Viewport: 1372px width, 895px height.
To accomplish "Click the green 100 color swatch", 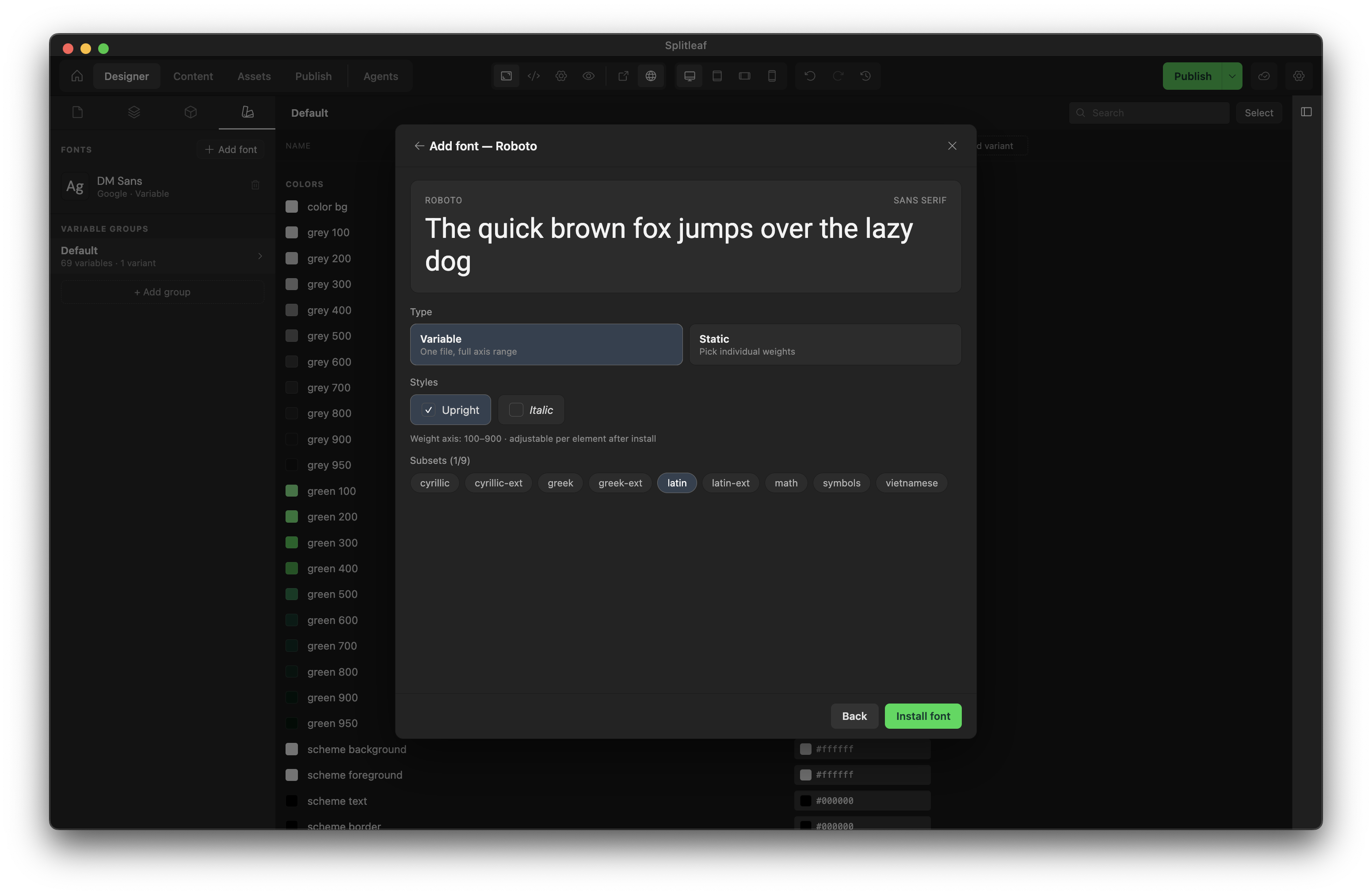I will (292, 491).
